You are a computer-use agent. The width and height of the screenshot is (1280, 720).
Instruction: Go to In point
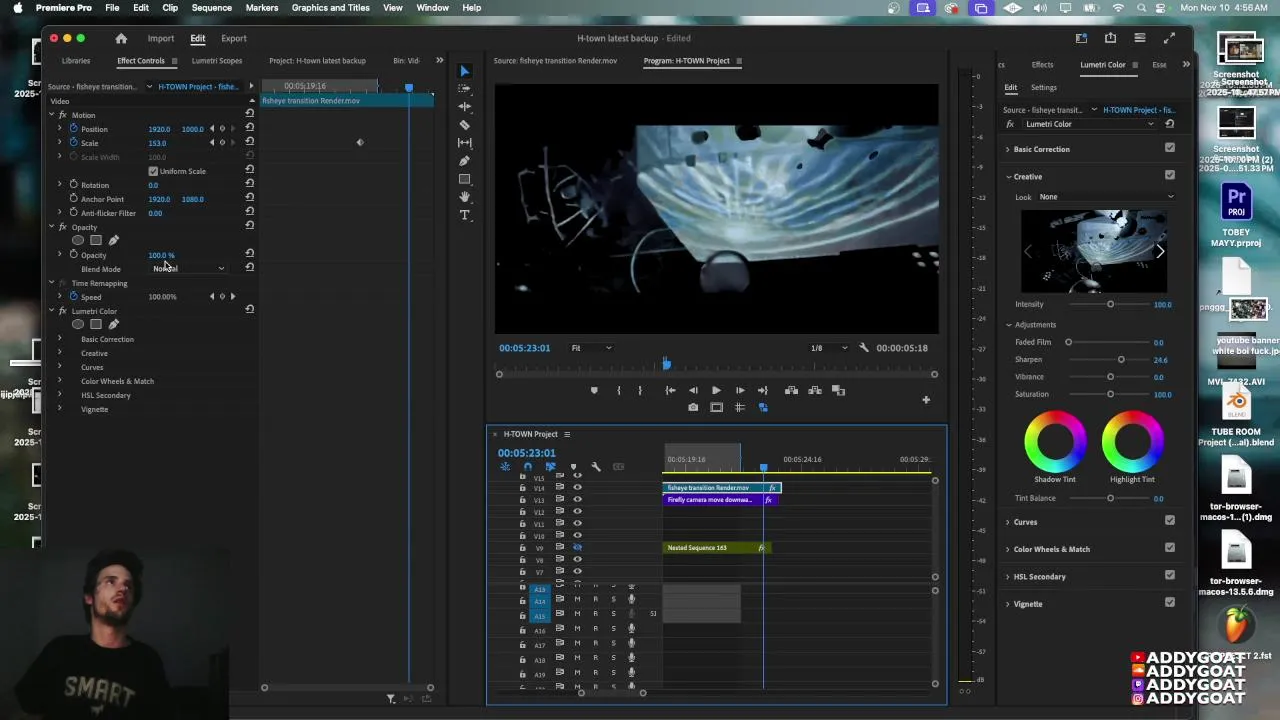point(669,390)
